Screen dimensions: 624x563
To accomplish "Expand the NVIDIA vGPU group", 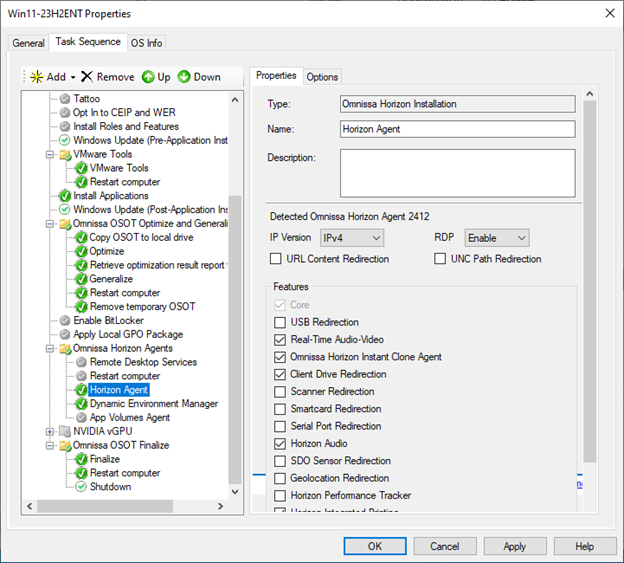I will (50, 431).
